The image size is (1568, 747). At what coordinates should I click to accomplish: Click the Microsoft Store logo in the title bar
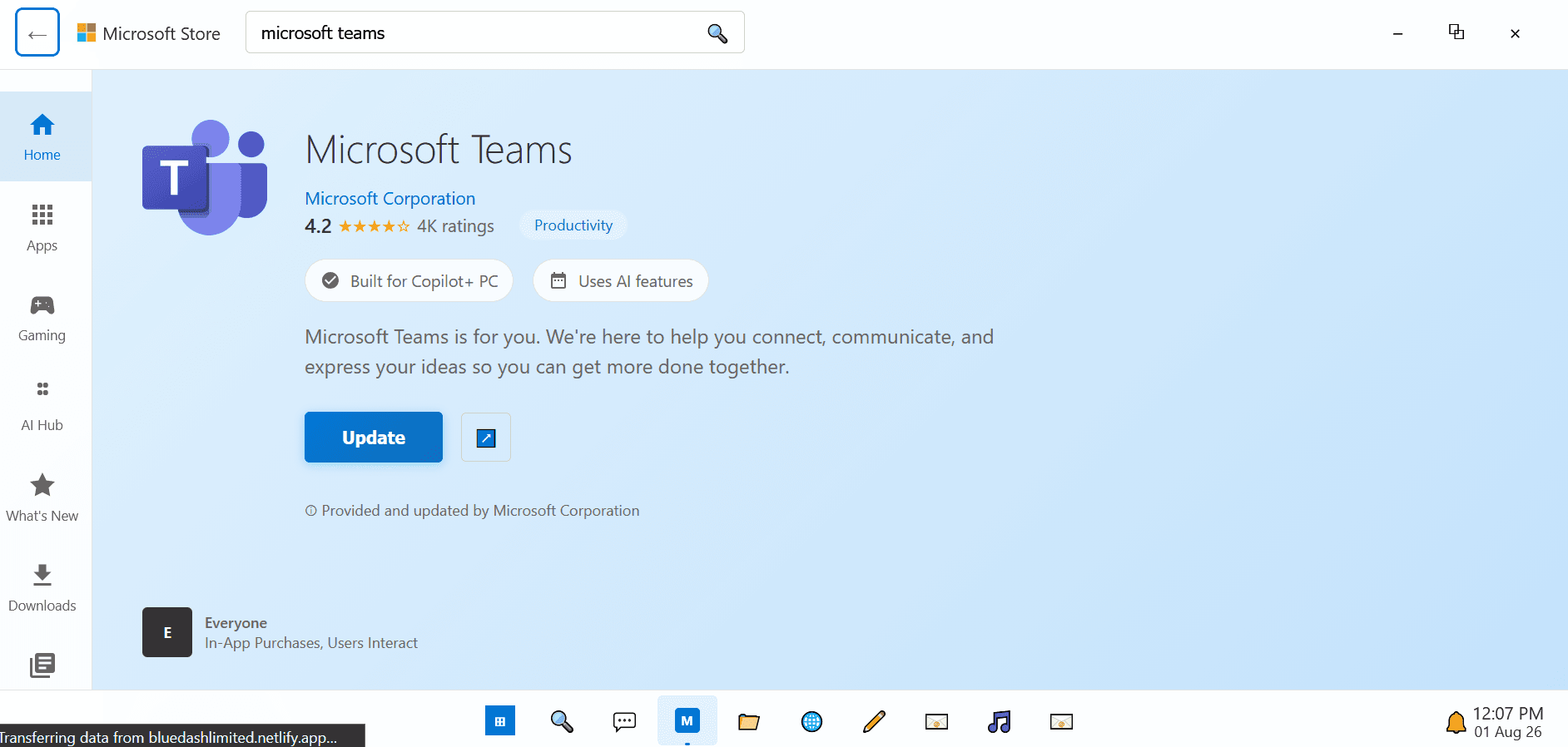coord(87,33)
